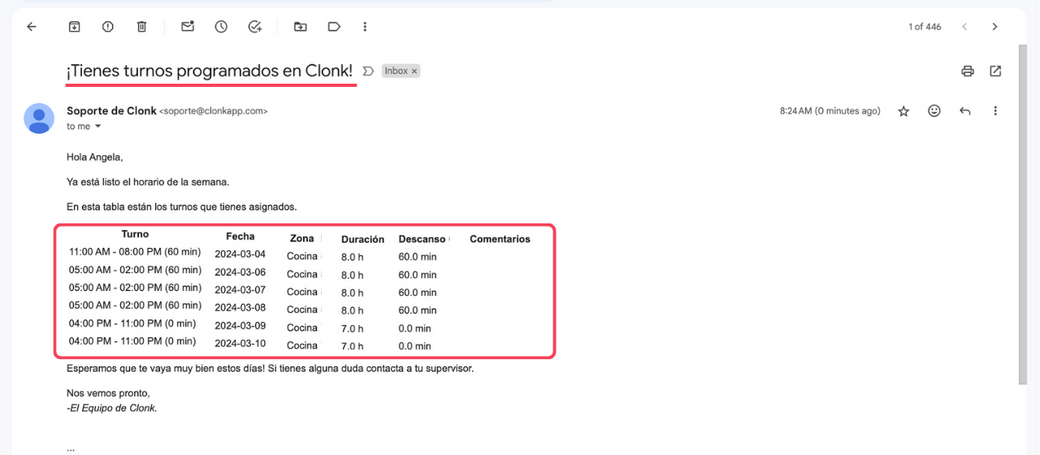Viewport: 1040px width, 455px height.
Task: Print the entire conversation
Action: click(x=967, y=71)
